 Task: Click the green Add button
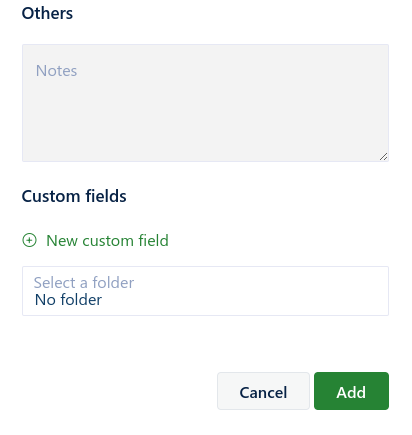click(351, 391)
